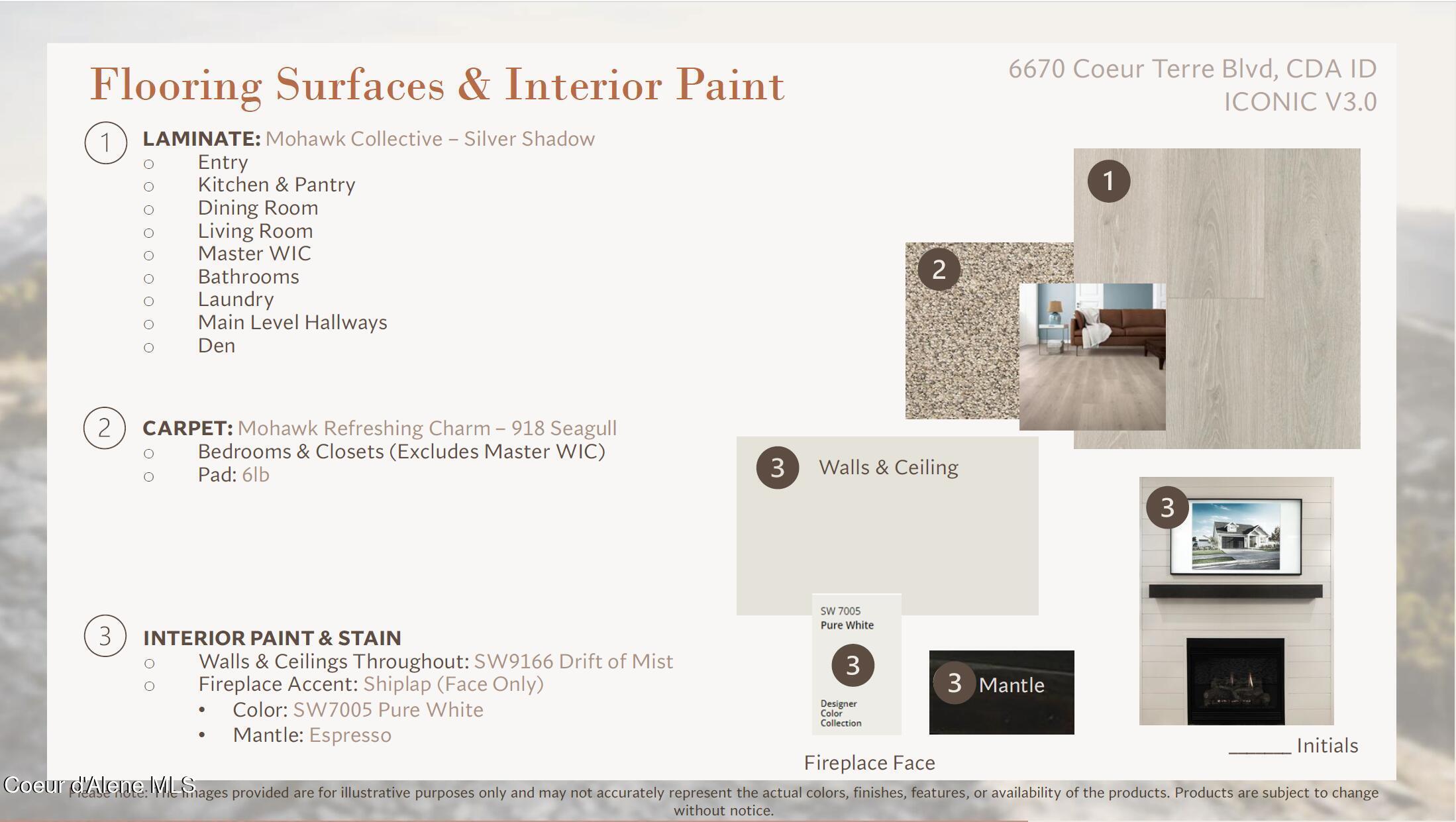
Task: Click the CARPET heading label
Action: point(187,429)
